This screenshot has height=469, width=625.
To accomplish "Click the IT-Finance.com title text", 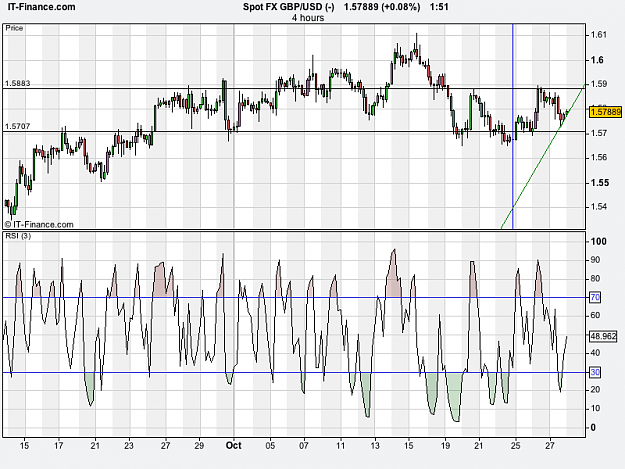I will (41, 7).
